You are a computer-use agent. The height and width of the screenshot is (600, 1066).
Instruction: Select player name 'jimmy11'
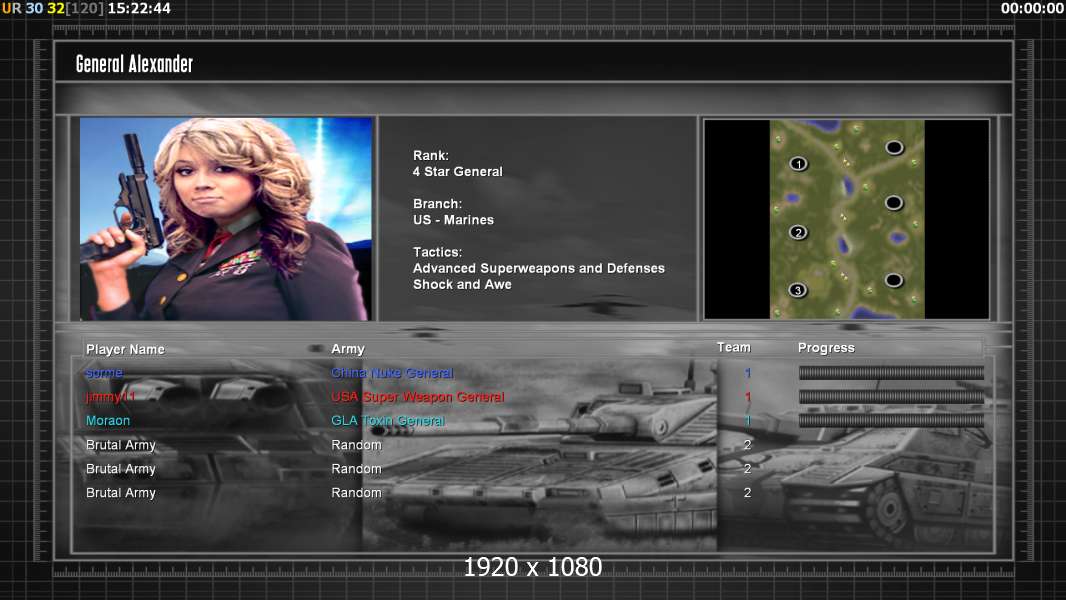[111, 397]
